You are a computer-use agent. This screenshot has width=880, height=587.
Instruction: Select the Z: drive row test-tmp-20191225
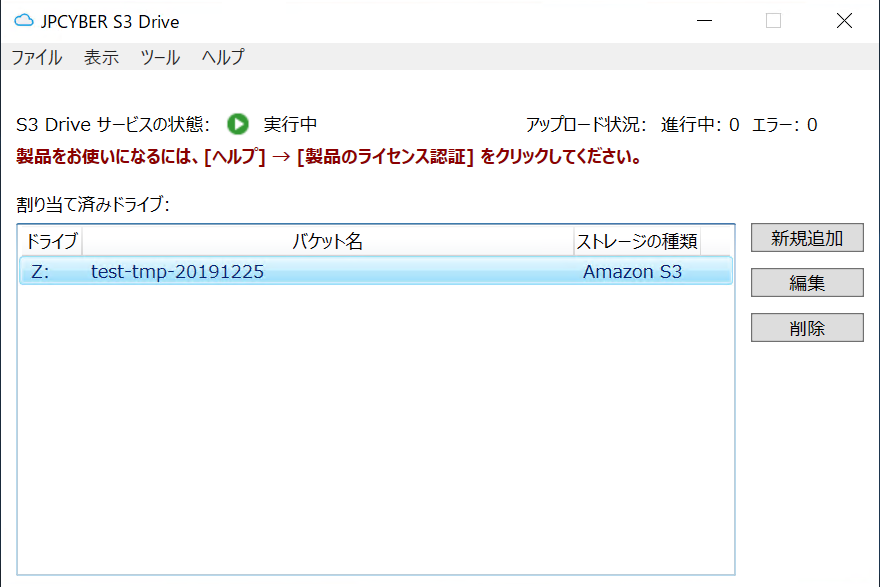pos(300,271)
